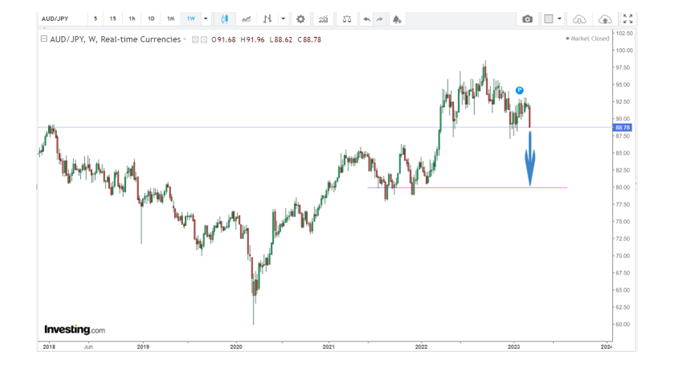Click the L88.62 low value
690x373 pixels.
281,40
